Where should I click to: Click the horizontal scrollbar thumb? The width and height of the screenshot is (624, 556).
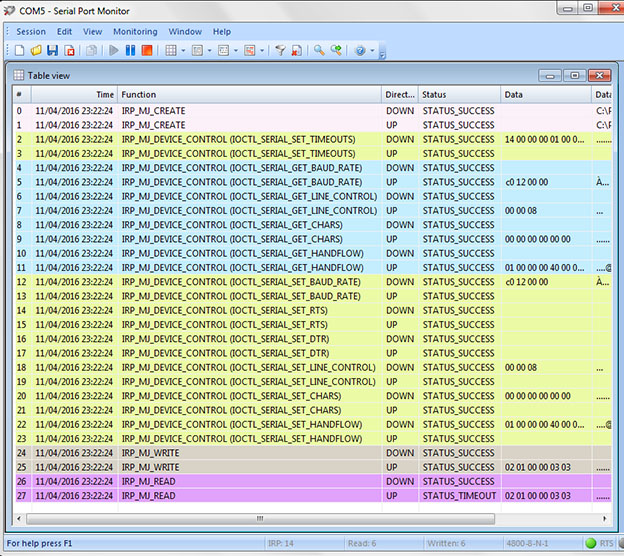(x=260, y=519)
